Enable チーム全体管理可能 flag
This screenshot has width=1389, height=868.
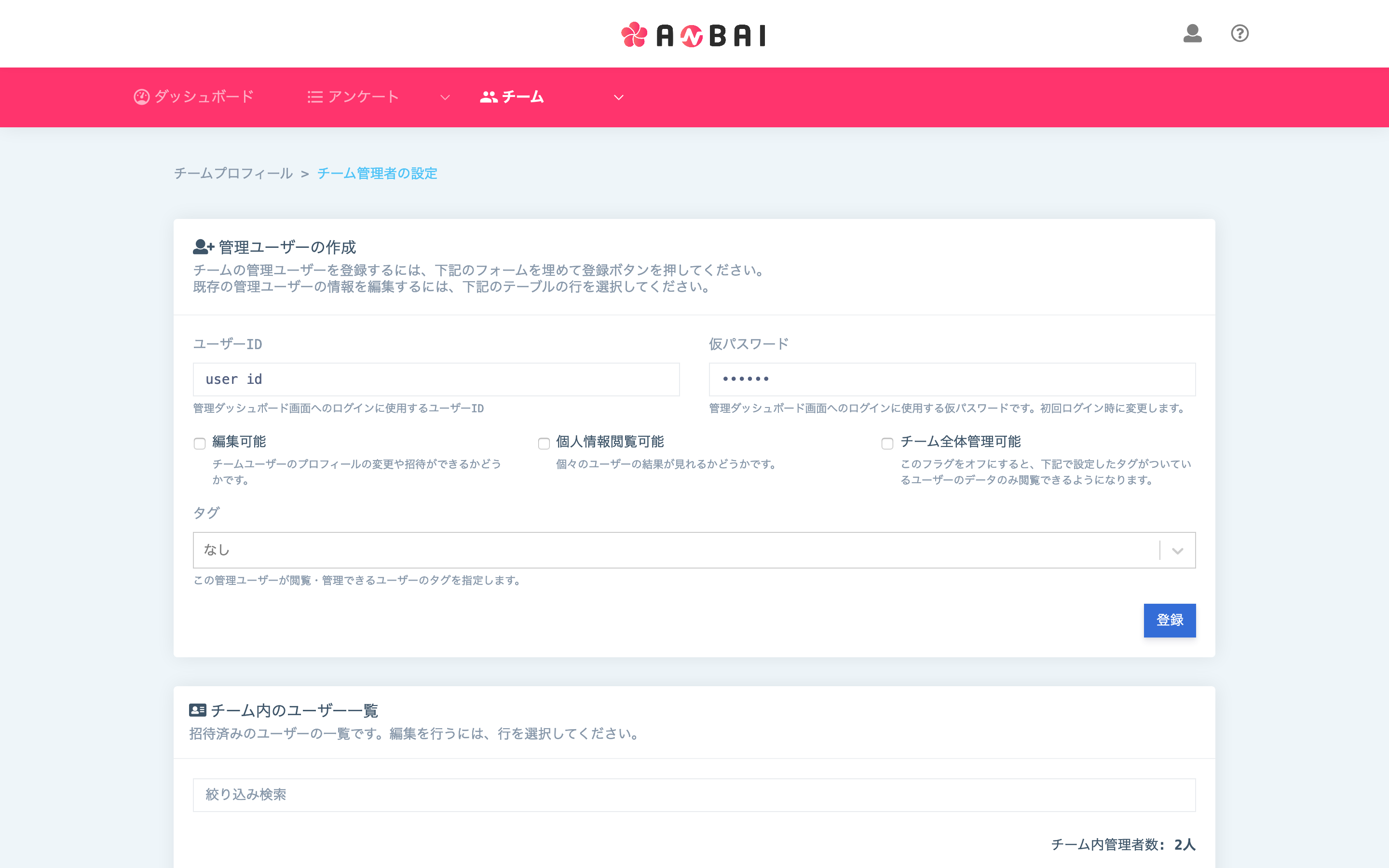tap(887, 443)
